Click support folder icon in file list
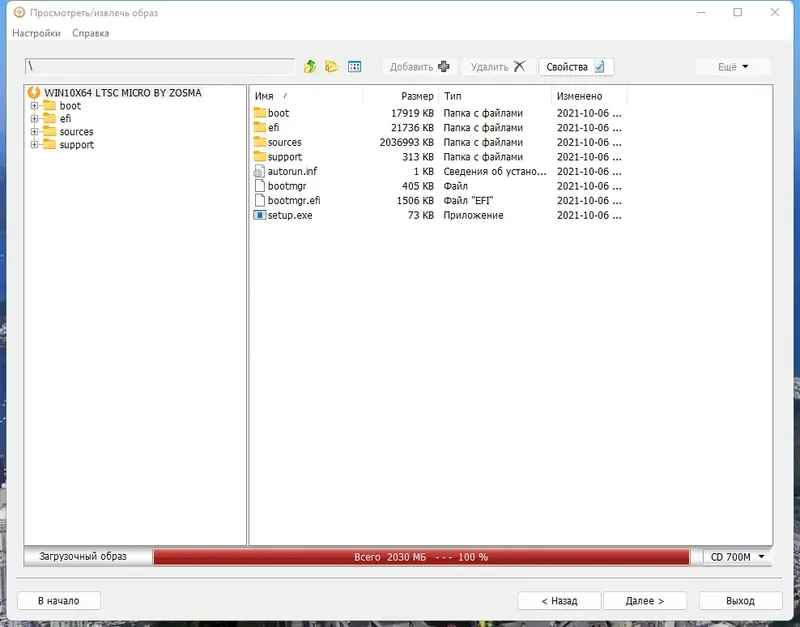 pos(260,157)
